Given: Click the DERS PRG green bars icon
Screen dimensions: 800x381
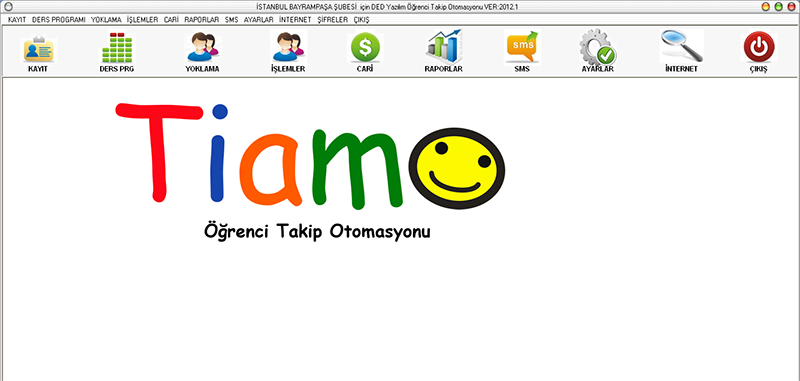Looking at the screenshot, I should 117,47.
